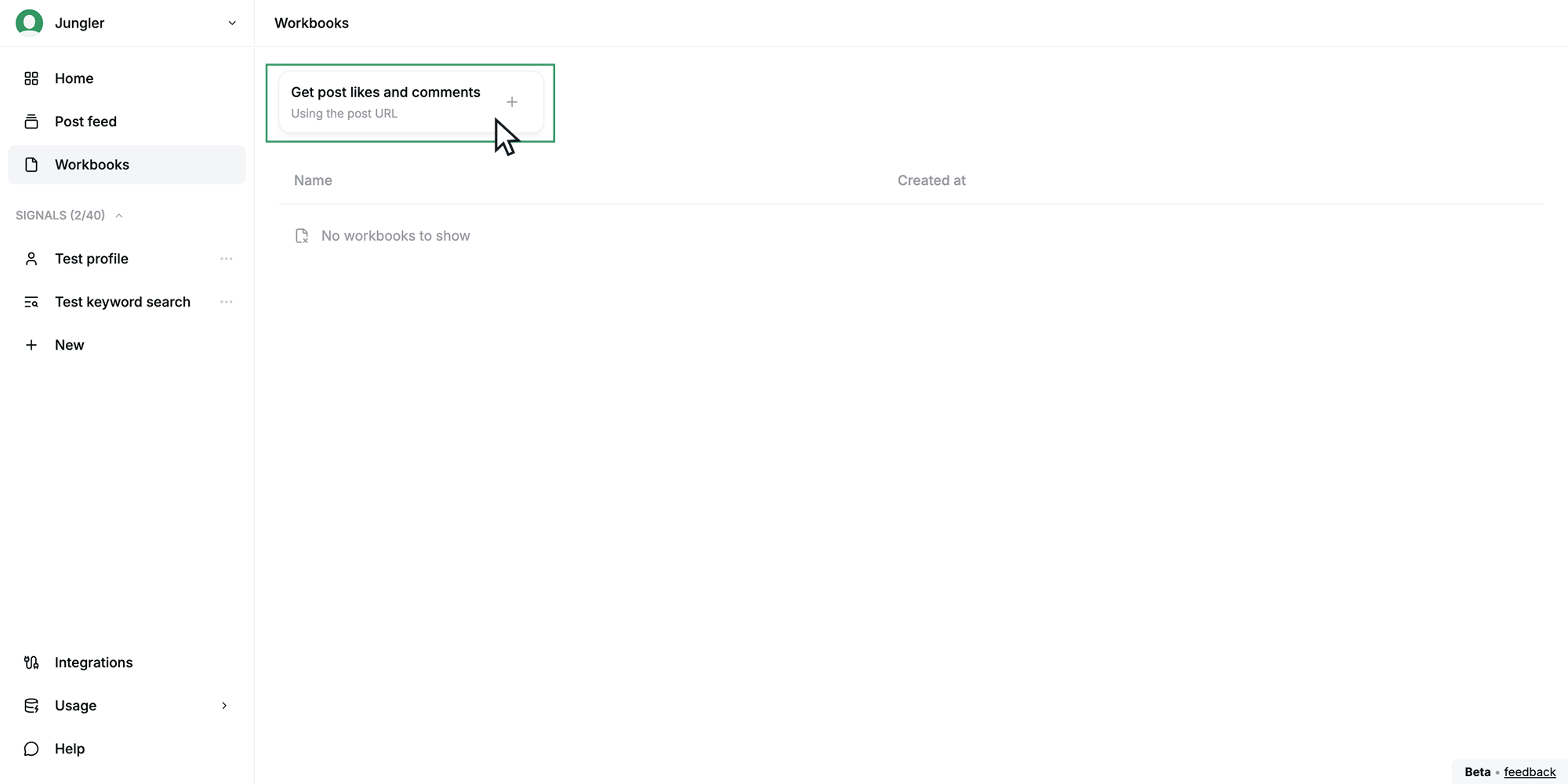The height and width of the screenshot is (784, 1568).
Task: Select the Test profile person icon
Action: pyautogui.click(x=31, y=259)
